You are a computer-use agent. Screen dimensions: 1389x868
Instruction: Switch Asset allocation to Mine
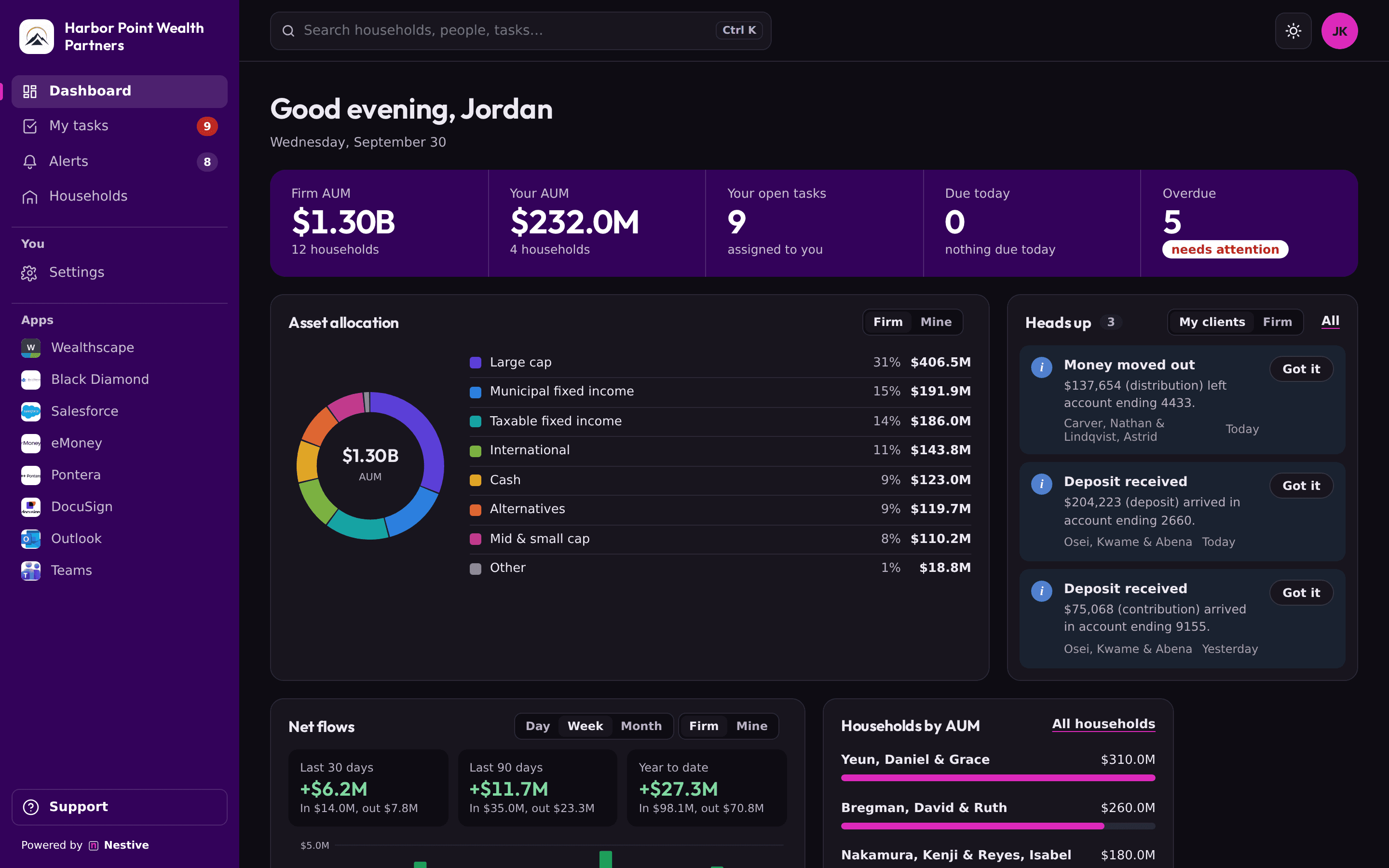click(936, 322)
